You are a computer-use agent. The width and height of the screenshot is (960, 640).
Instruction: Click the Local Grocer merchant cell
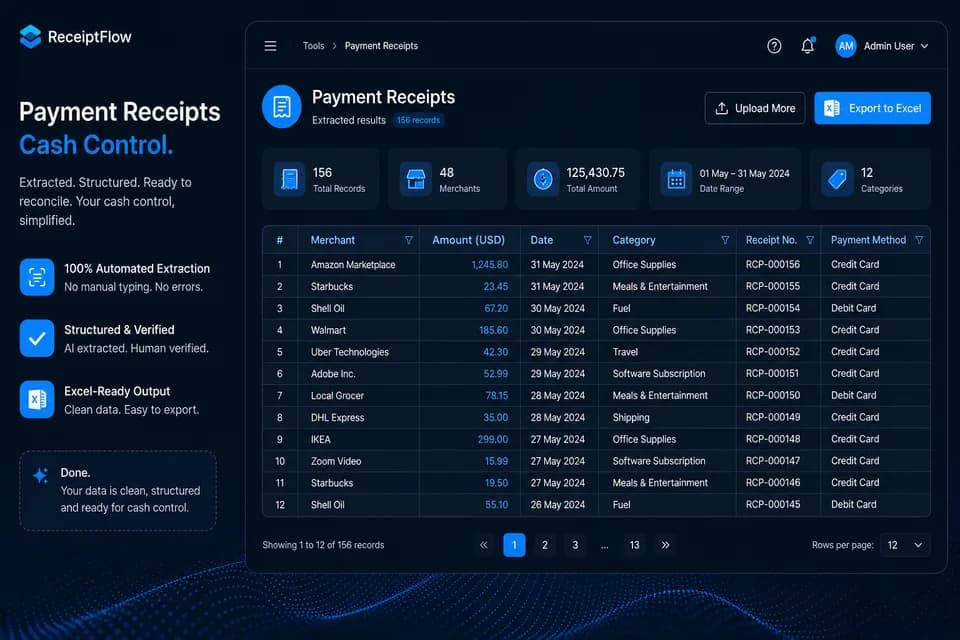pyautogui.click(x=337, y=396)
